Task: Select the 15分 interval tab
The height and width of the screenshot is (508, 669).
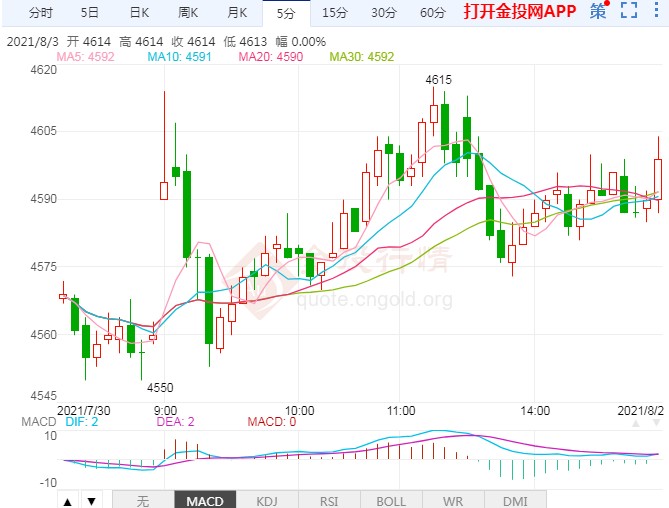Action: pyautogui.click(x=335, y=13)
